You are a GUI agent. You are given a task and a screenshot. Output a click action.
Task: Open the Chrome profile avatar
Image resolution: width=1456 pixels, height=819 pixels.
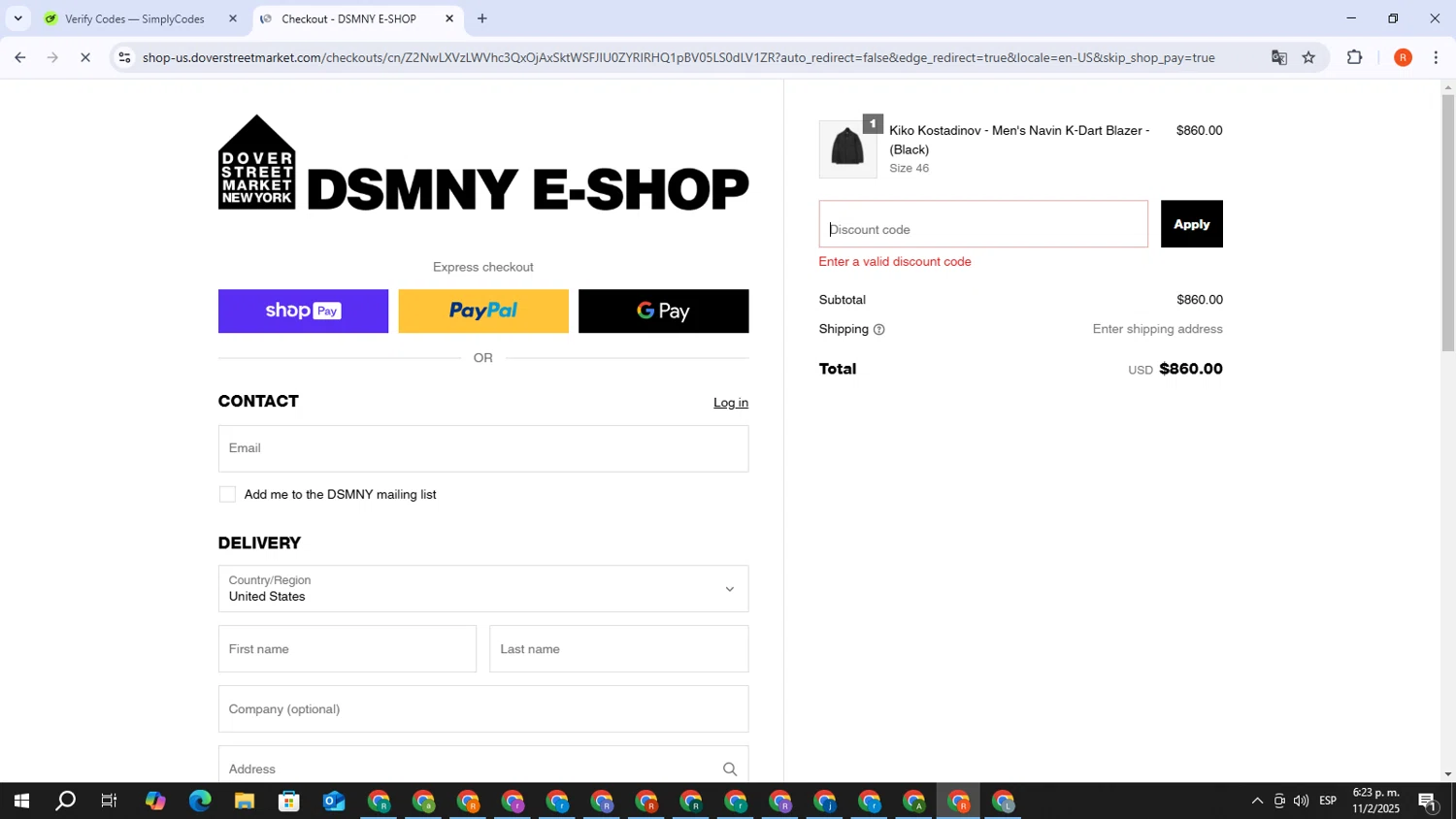1403,58
